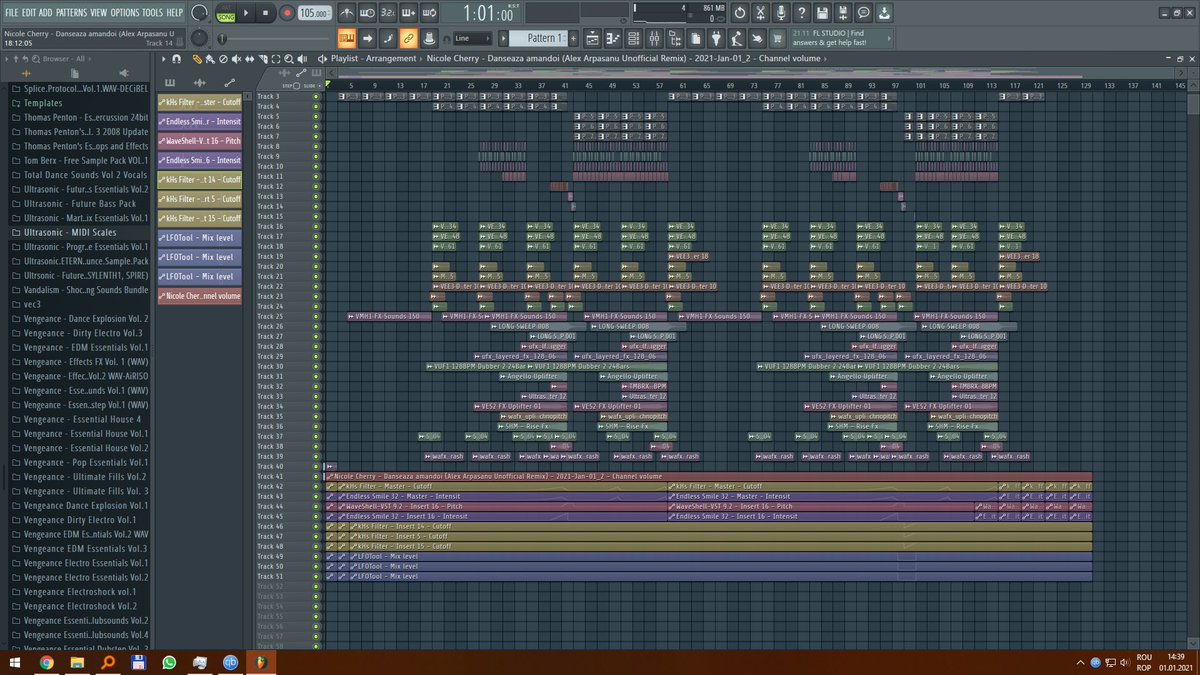Image resolution: width=1200 pixels, height=675 pixels.
Task: Open the Pattern 1 selector dropdown
Action: point(539,39)
